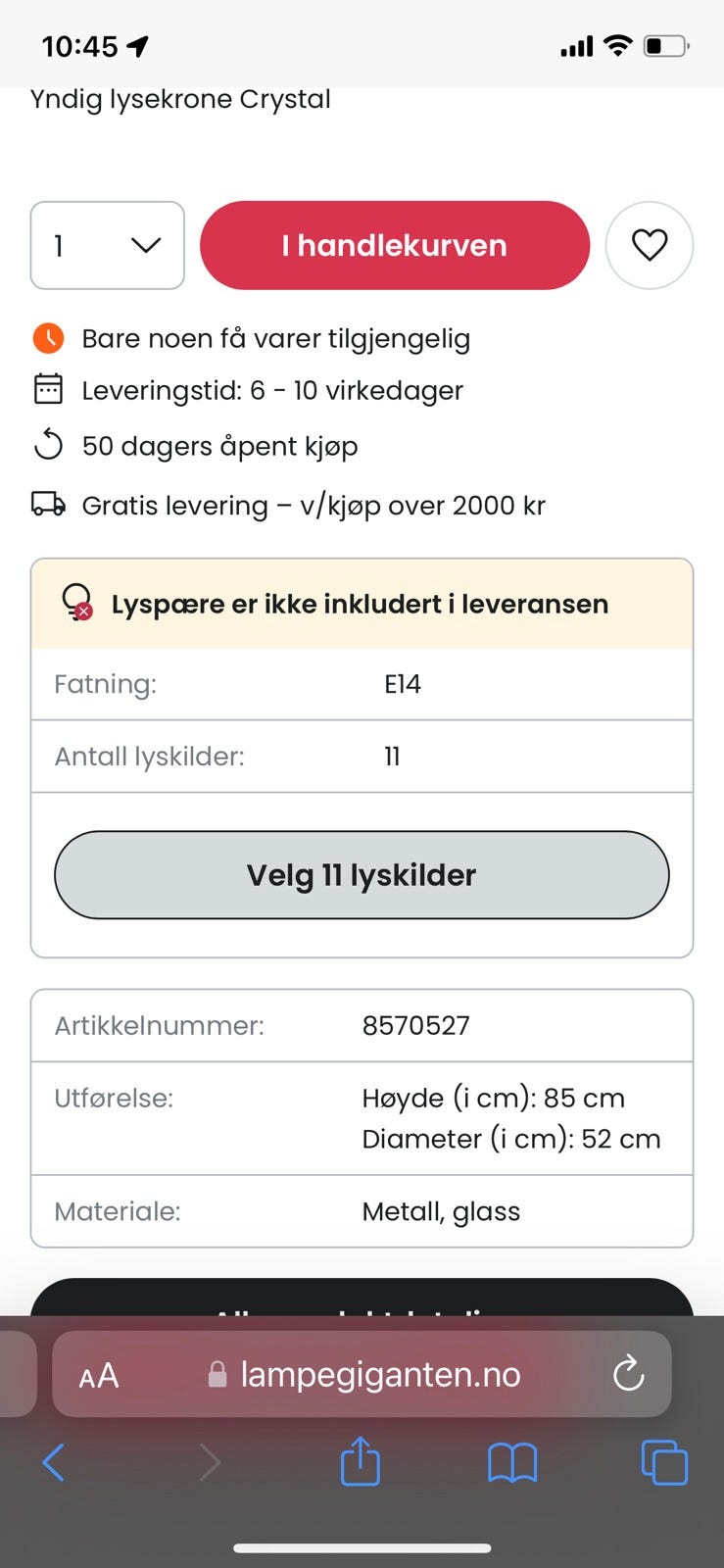Tap the return-arrow open purchase icon

coord(48,445)
